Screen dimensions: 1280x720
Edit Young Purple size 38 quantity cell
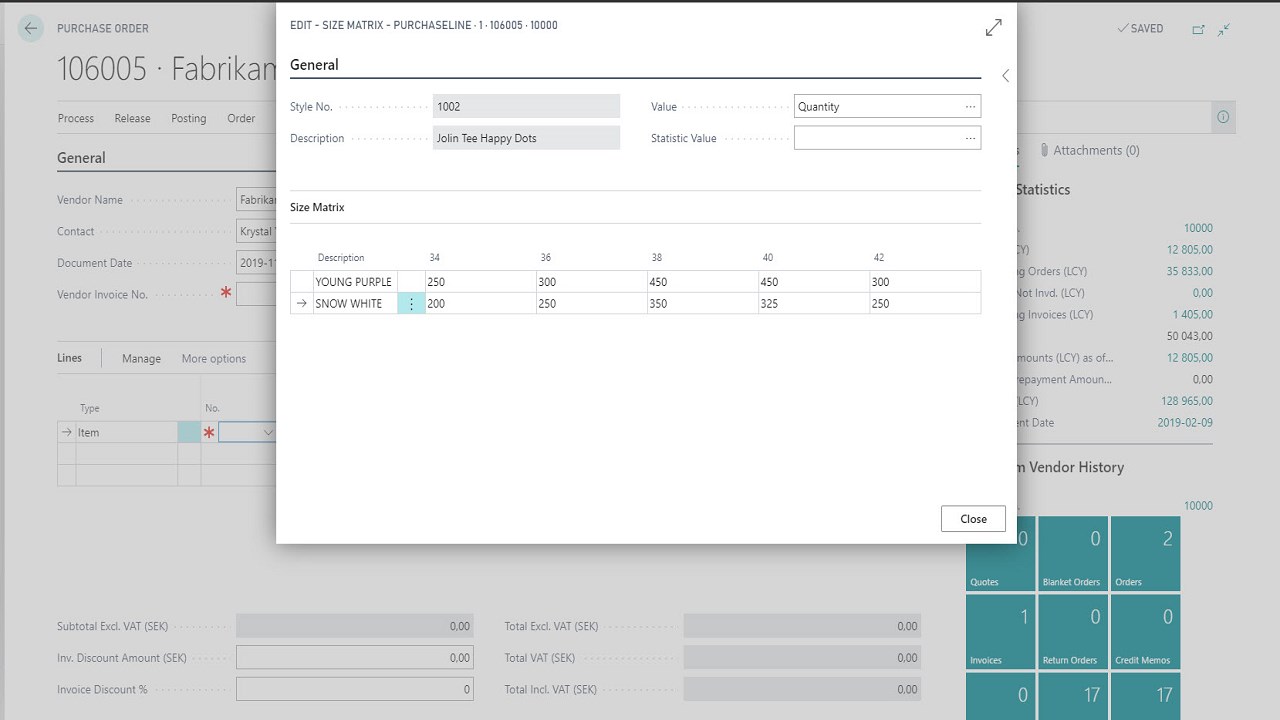tap(702, 282)
